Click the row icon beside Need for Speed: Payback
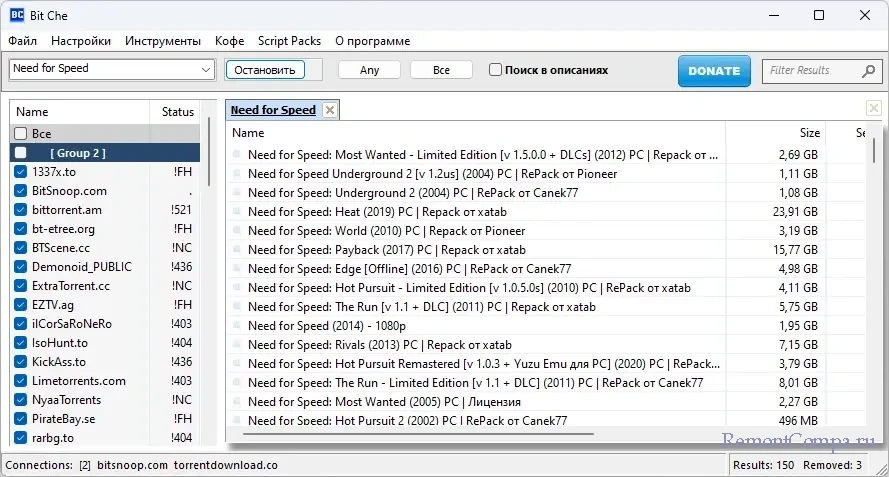The width and height of the screenshot is (889, 477). pyautogui.click(x=237, y=250)
